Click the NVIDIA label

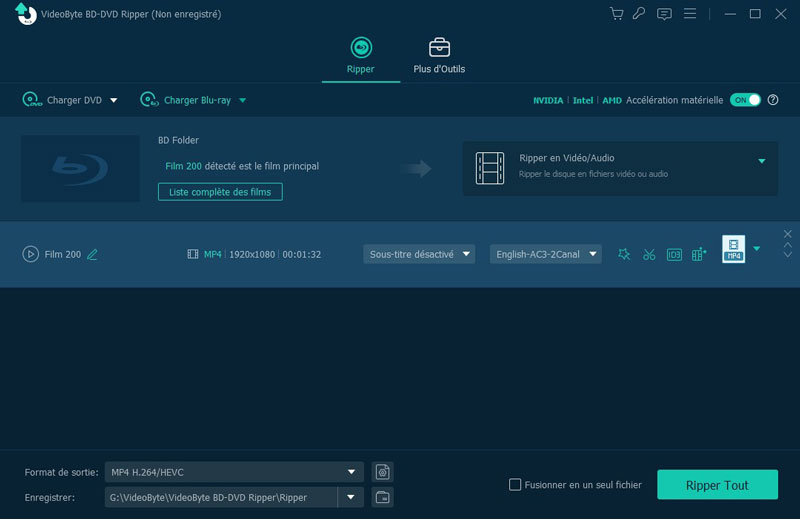(548, 101)
